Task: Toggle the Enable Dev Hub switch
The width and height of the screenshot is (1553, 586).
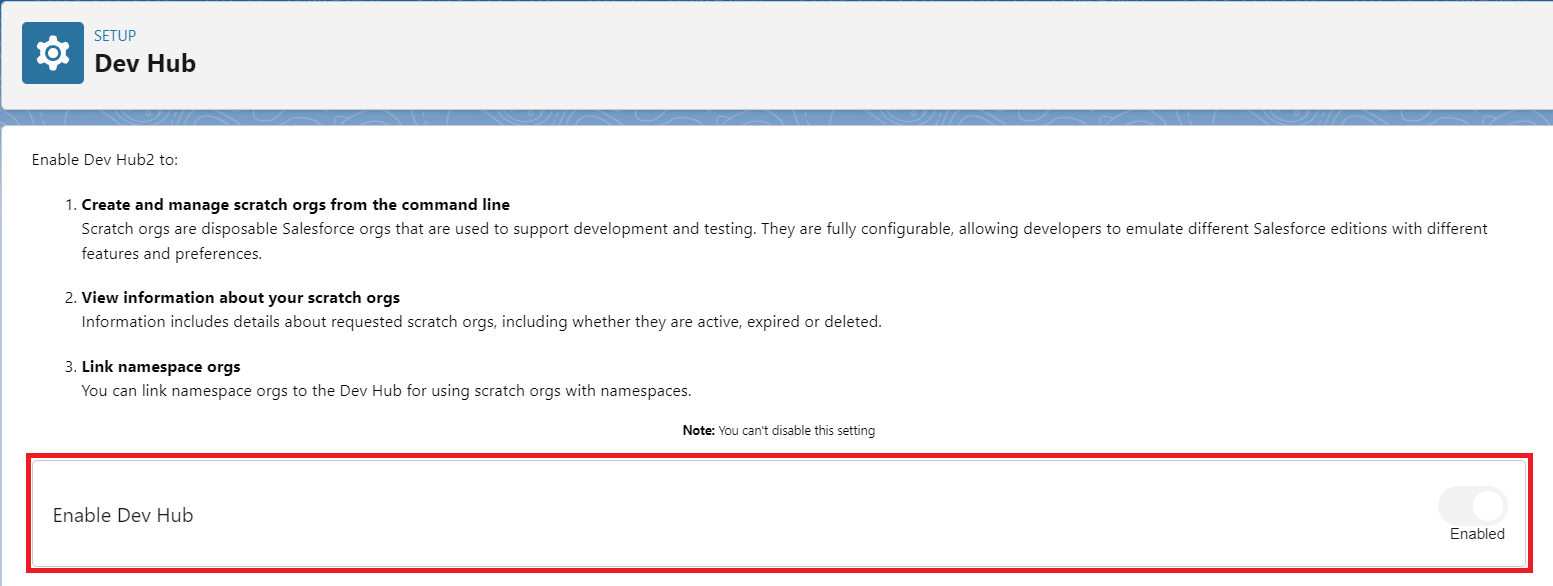Action: coord(1473,506)
